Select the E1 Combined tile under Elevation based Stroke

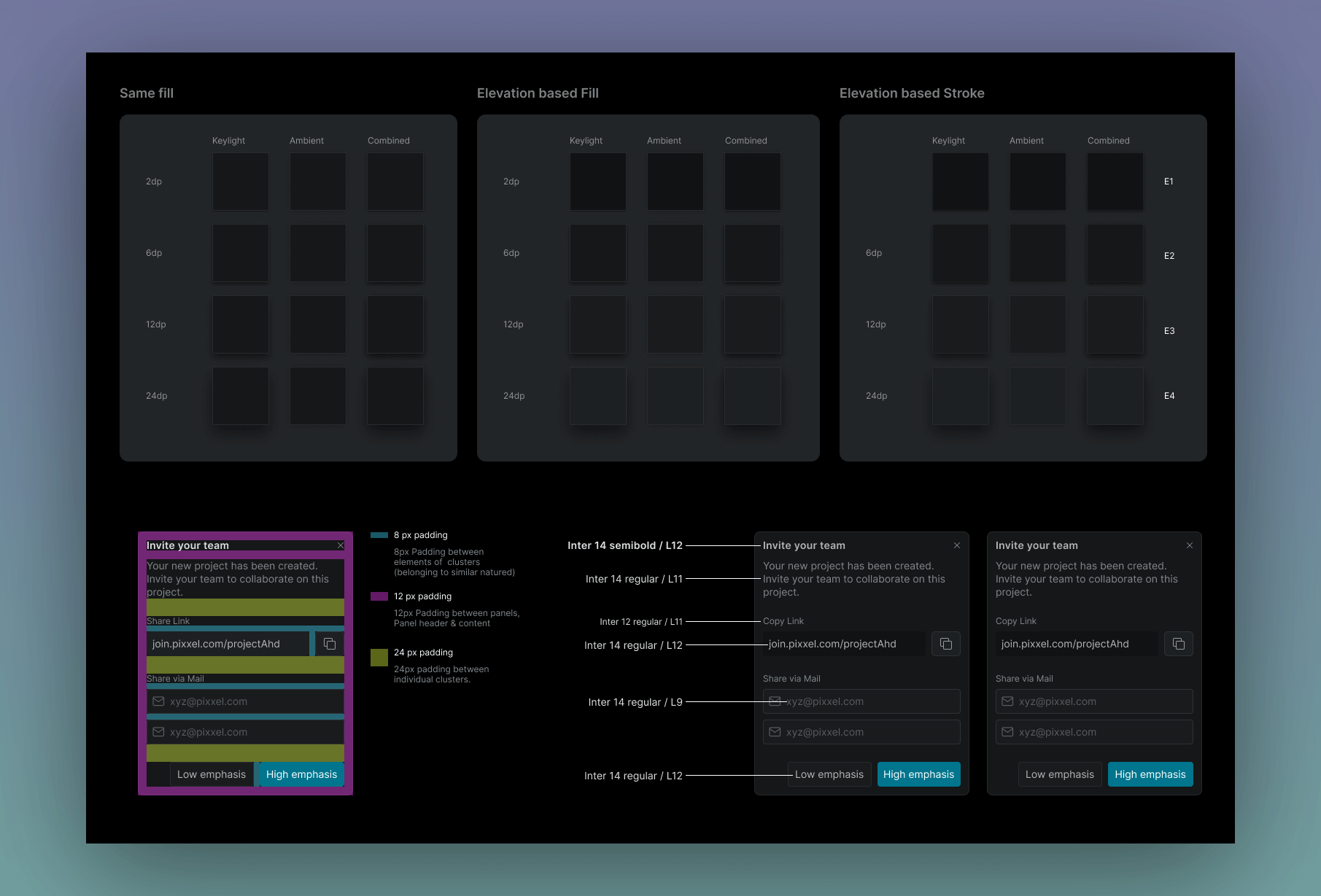coord(1115,182)
